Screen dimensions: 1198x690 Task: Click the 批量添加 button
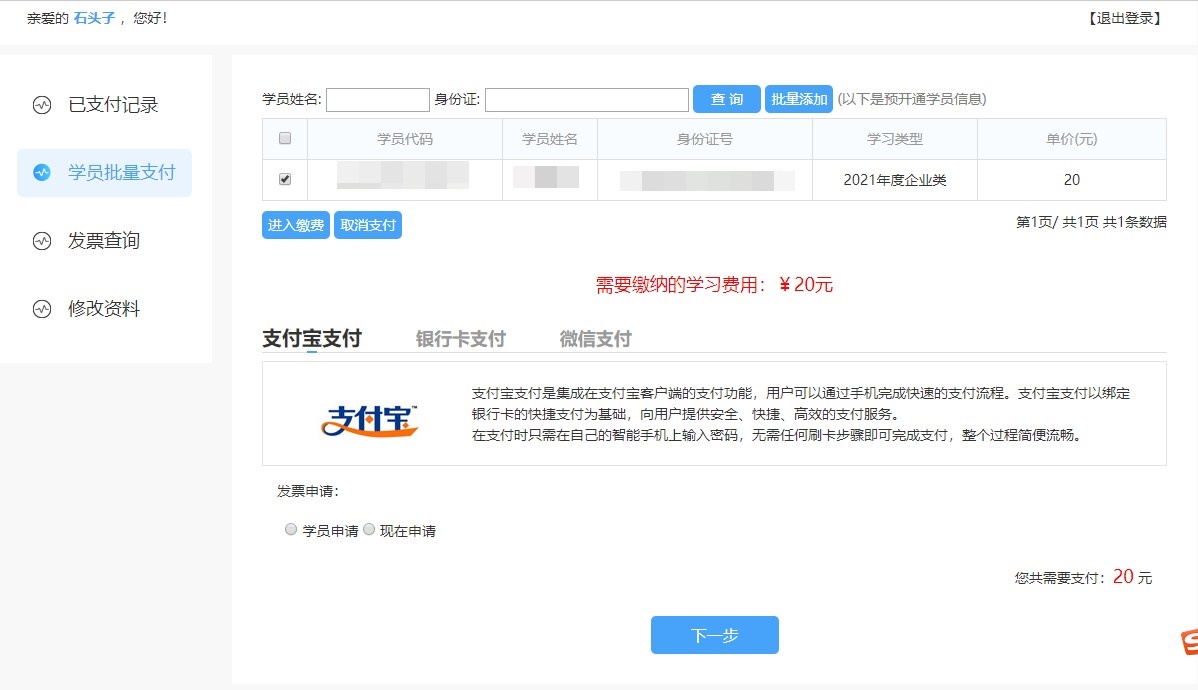click(798, 99)
